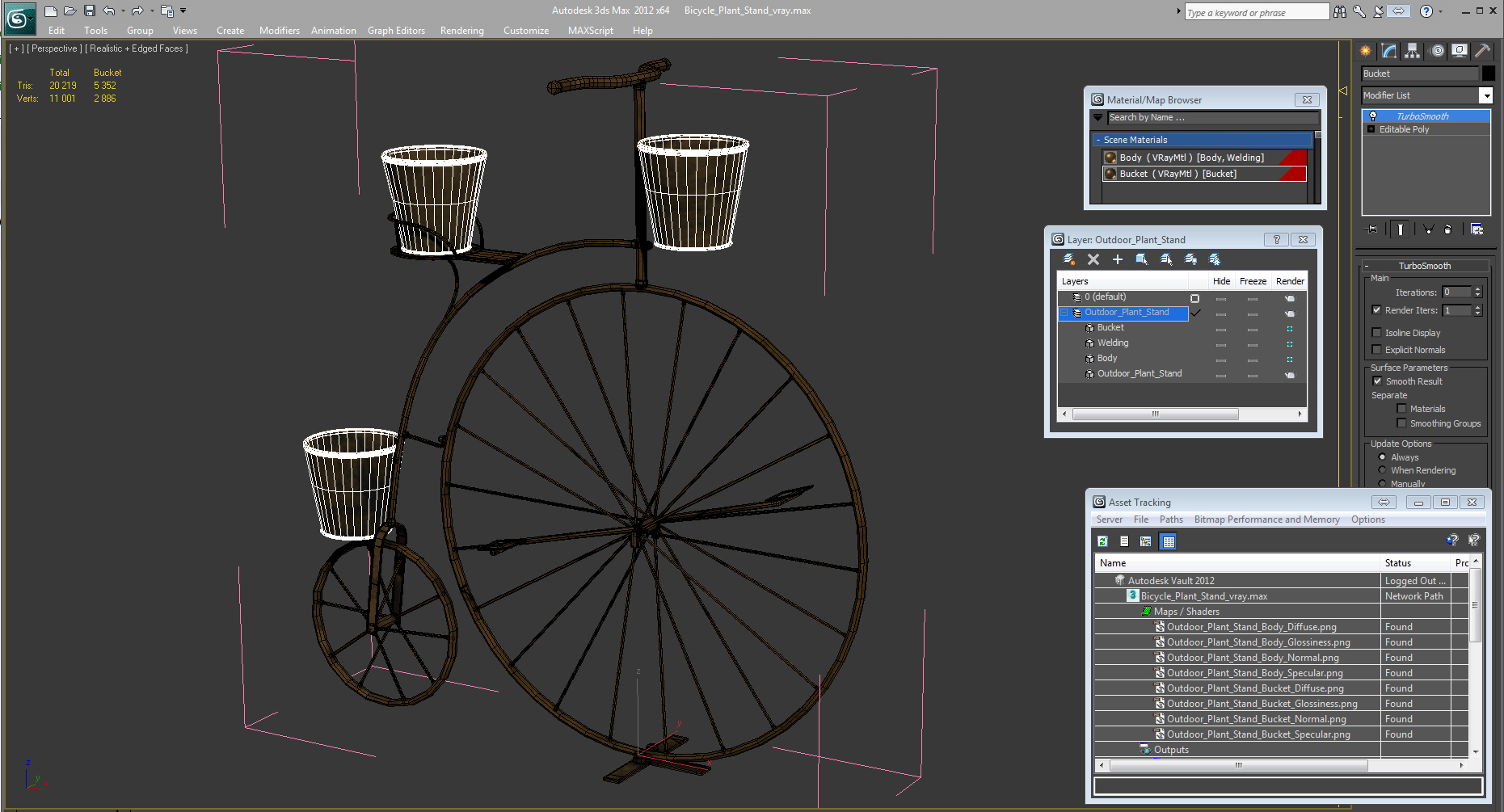The height and width of the screenshot is (812, 1504).
Task: Click the Open File icon
Action: pyautogui.click(x=70, y=11)
